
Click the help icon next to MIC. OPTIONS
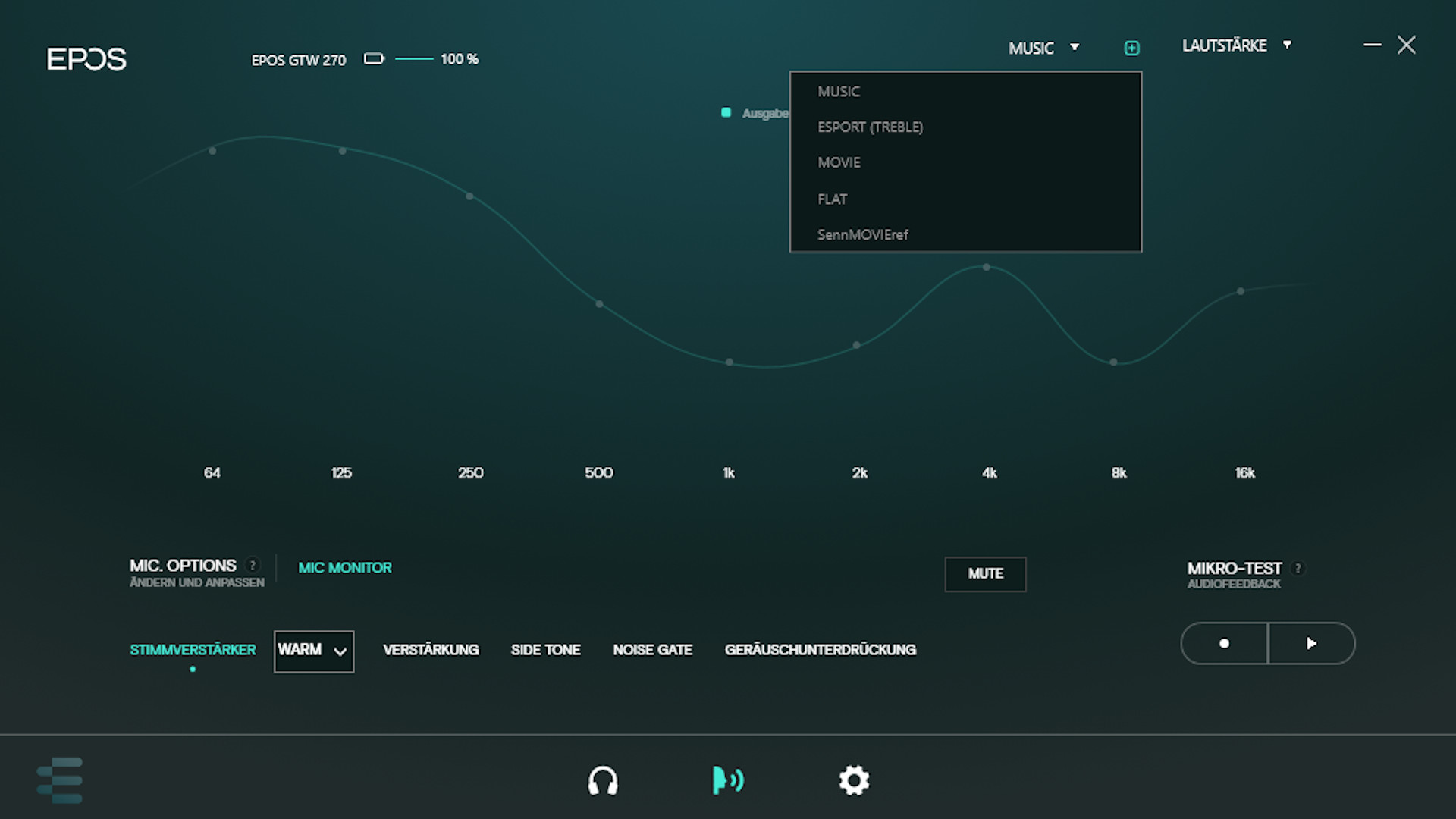253,565
